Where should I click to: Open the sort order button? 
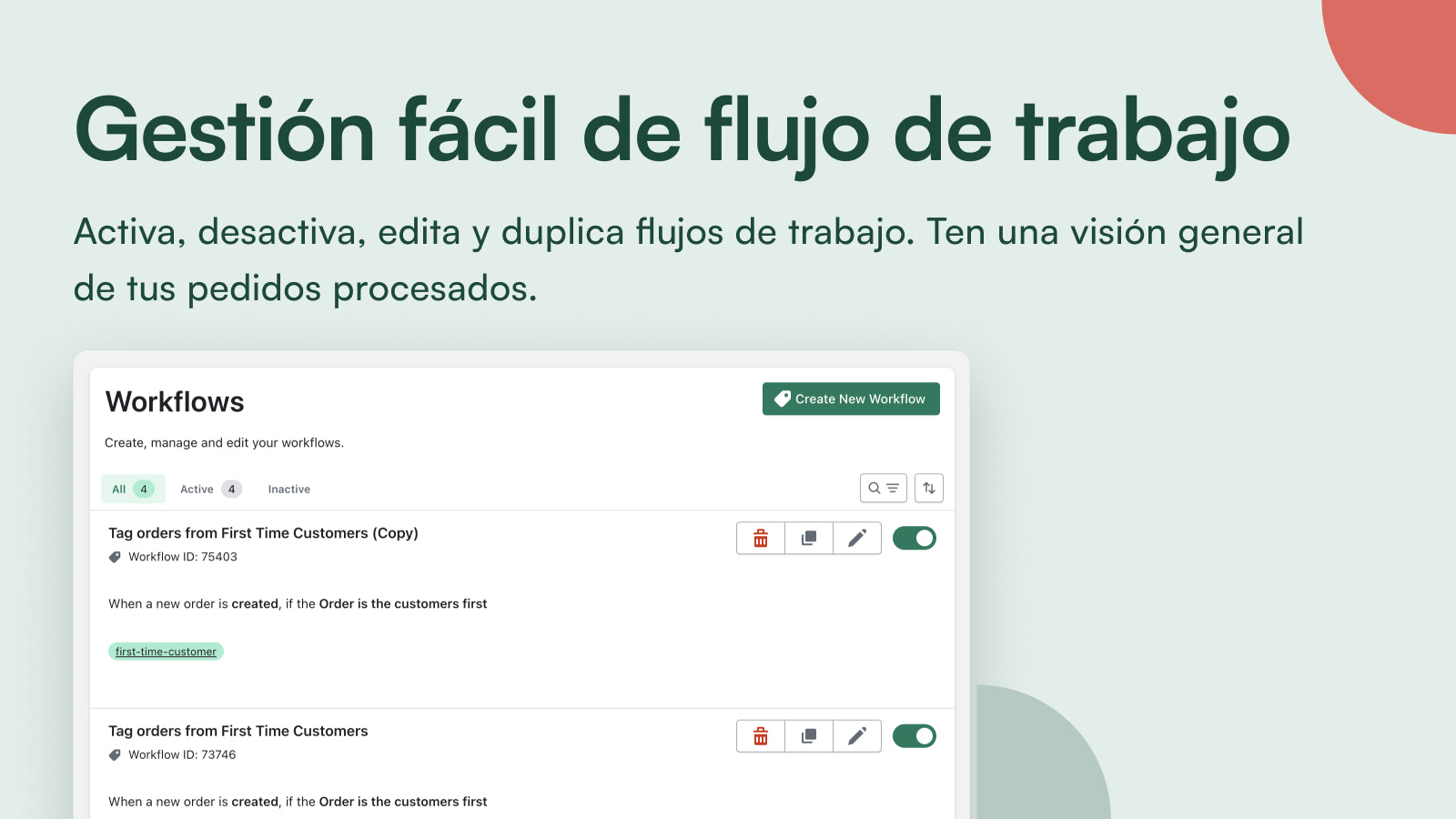click(x=929, y=488)
